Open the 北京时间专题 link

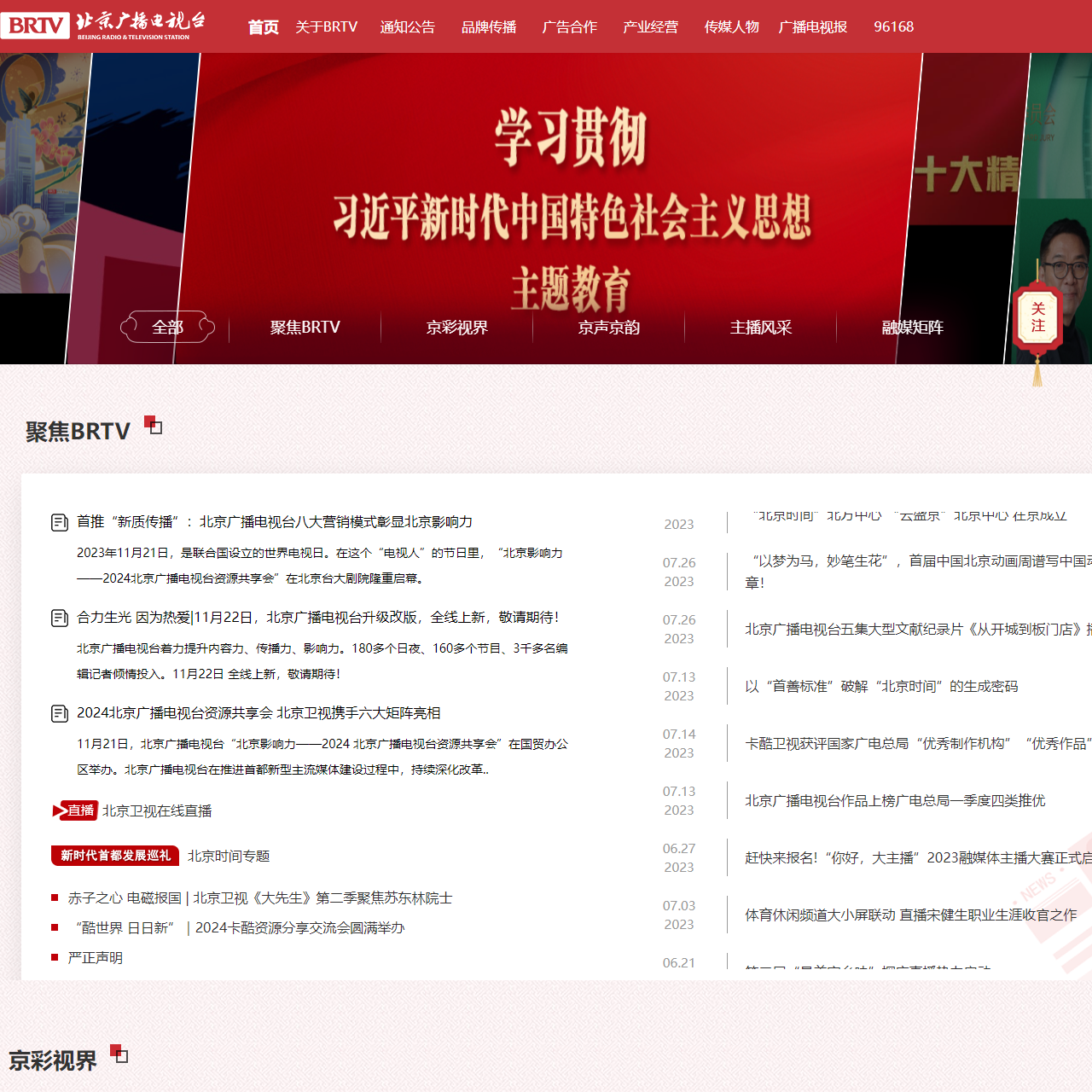(x=229, y=857)
